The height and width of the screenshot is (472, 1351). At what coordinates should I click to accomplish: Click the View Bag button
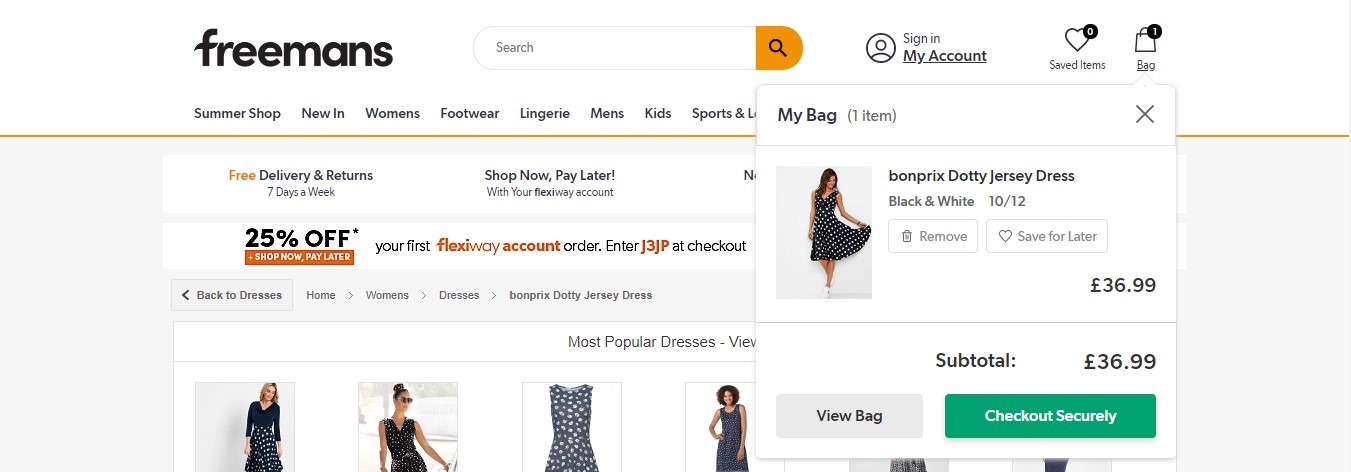pos(849,416)
